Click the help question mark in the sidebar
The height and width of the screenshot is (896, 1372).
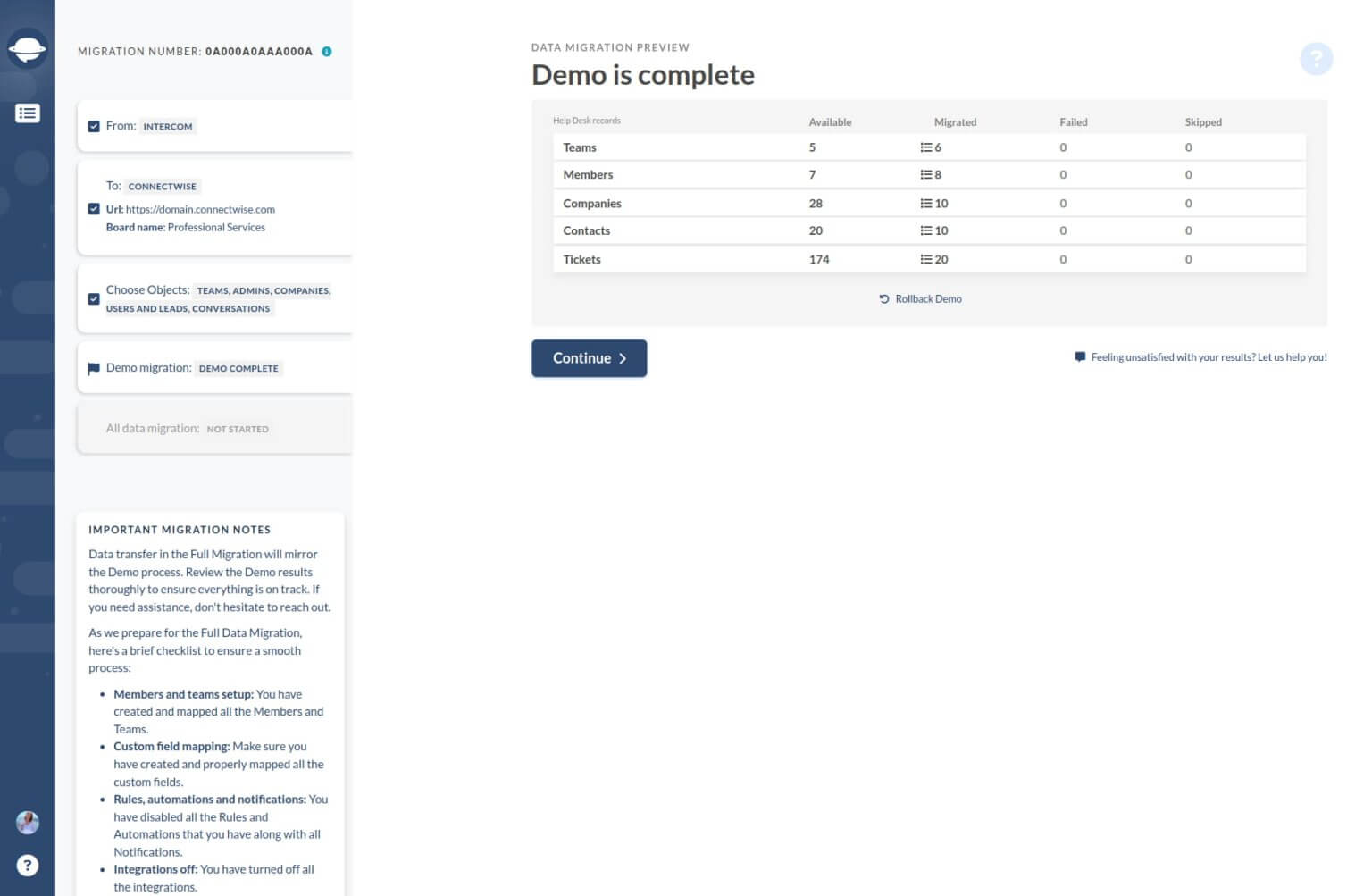click(28, 865)
